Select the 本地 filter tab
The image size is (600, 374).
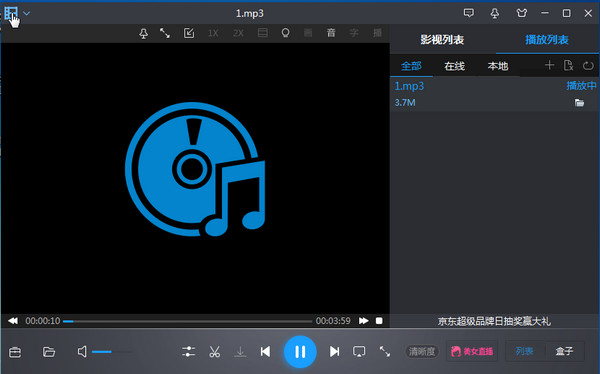pyautogui.click(x=498, y=66)
